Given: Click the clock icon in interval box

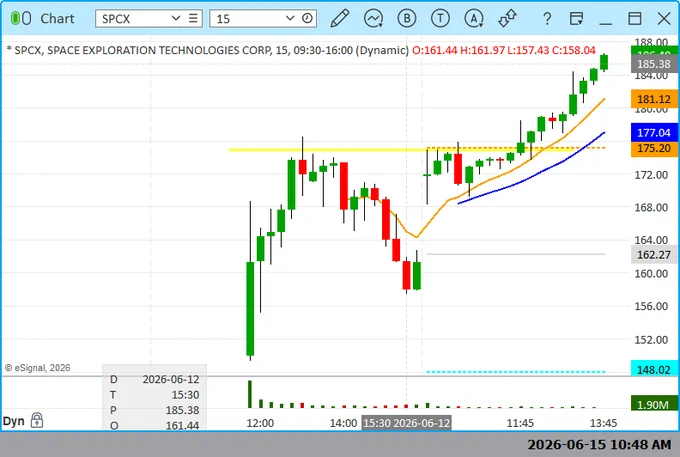Looking at the screenshot, I should coord(307,18).
